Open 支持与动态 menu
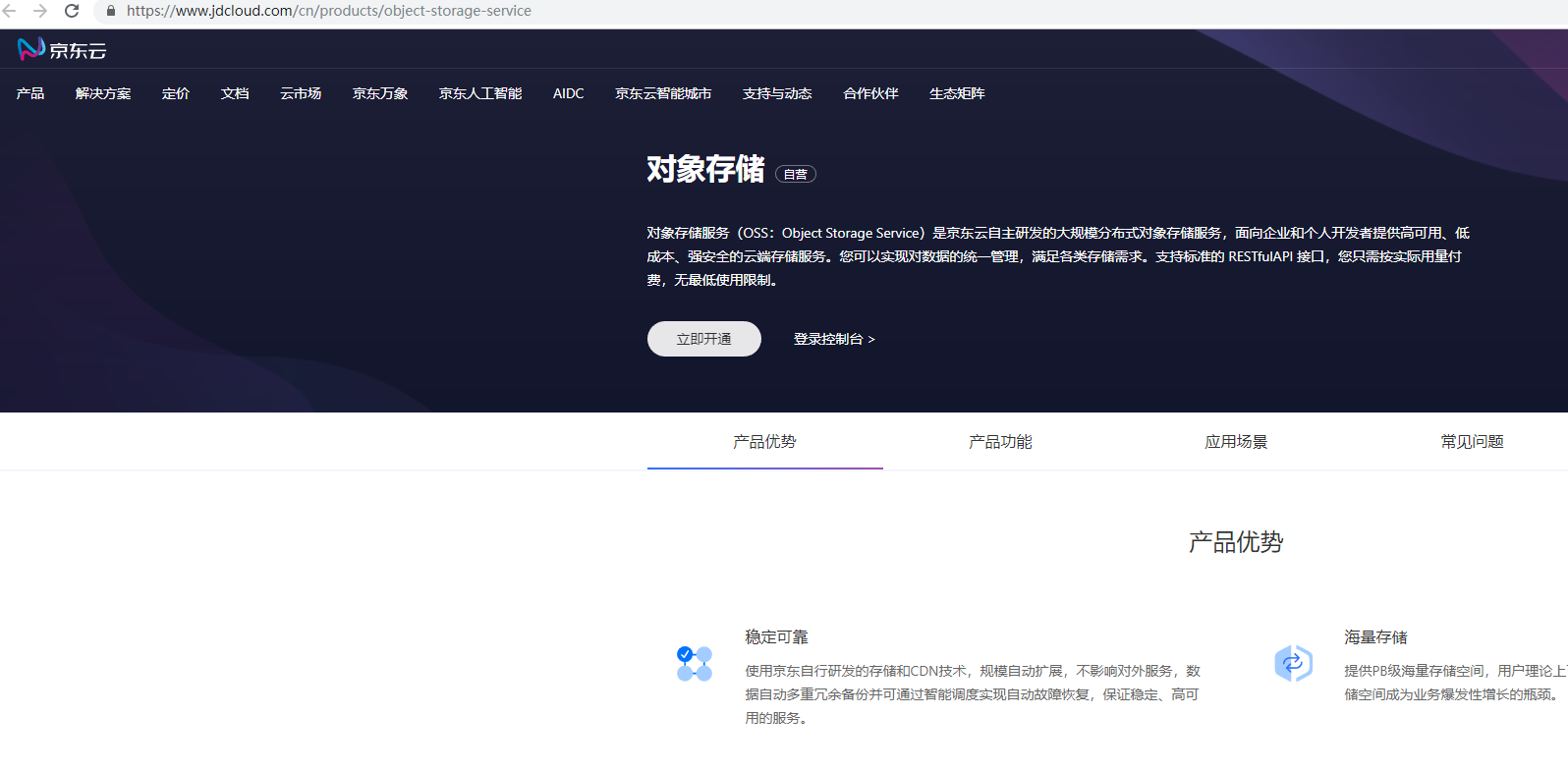This screenshot has width=1568, height=771. (x=777, y=93)
